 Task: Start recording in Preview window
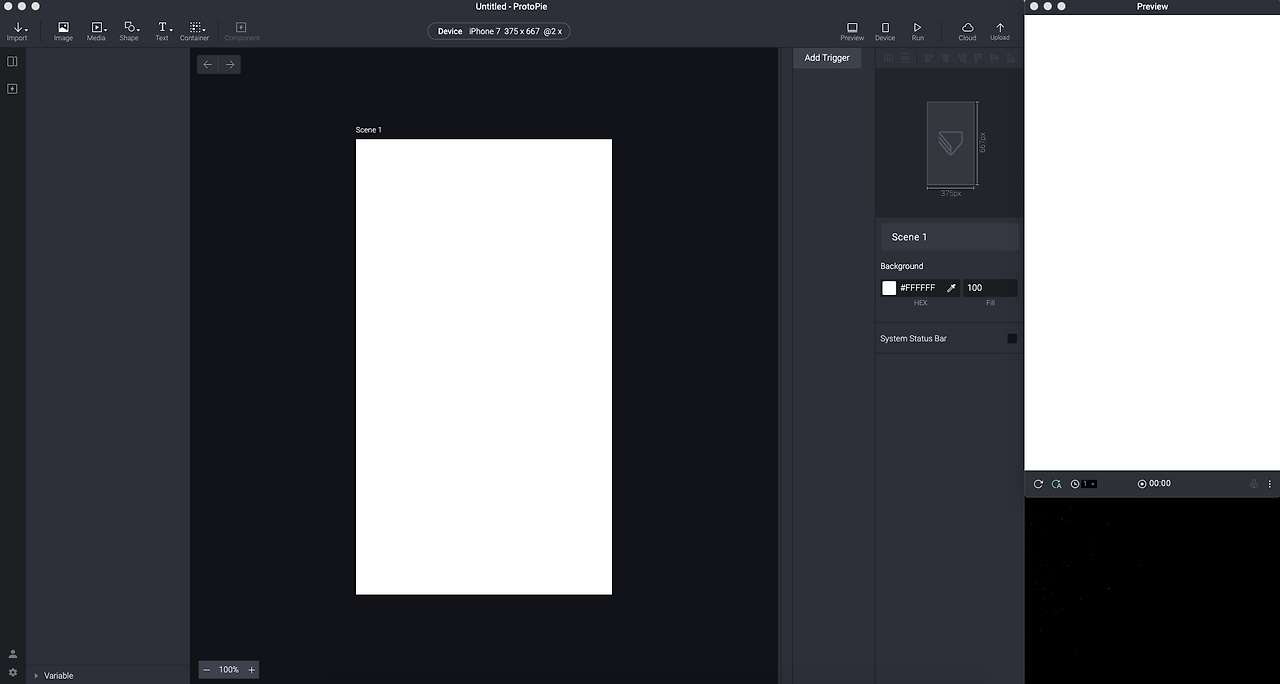(x=1142, y=484)
